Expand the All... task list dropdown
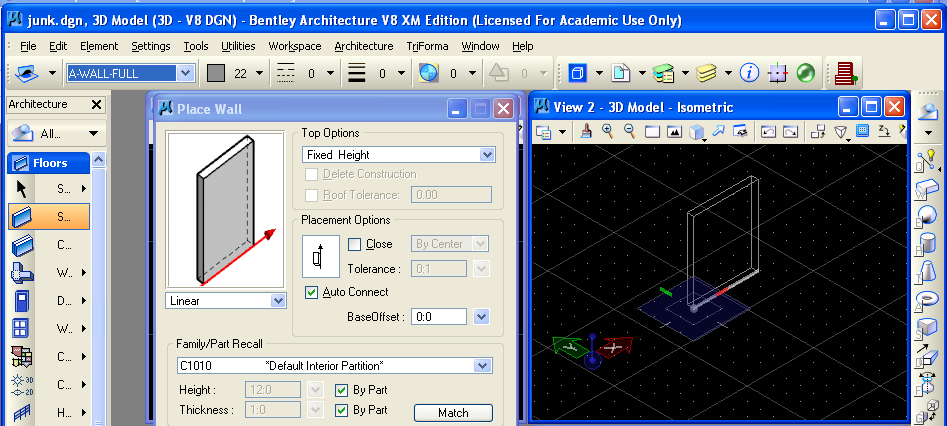The width and height of the screenshot is (947, 426). (x=93, y=134)
